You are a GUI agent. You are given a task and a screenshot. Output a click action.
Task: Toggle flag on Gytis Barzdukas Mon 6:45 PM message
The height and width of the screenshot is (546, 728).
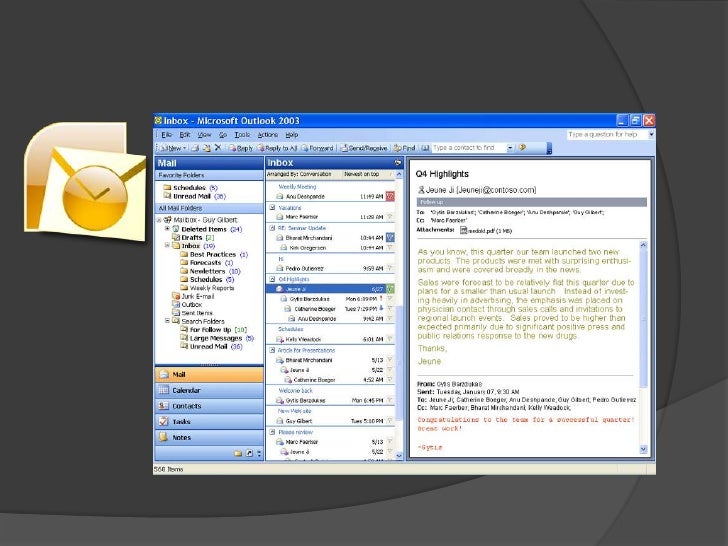(390, 400)
